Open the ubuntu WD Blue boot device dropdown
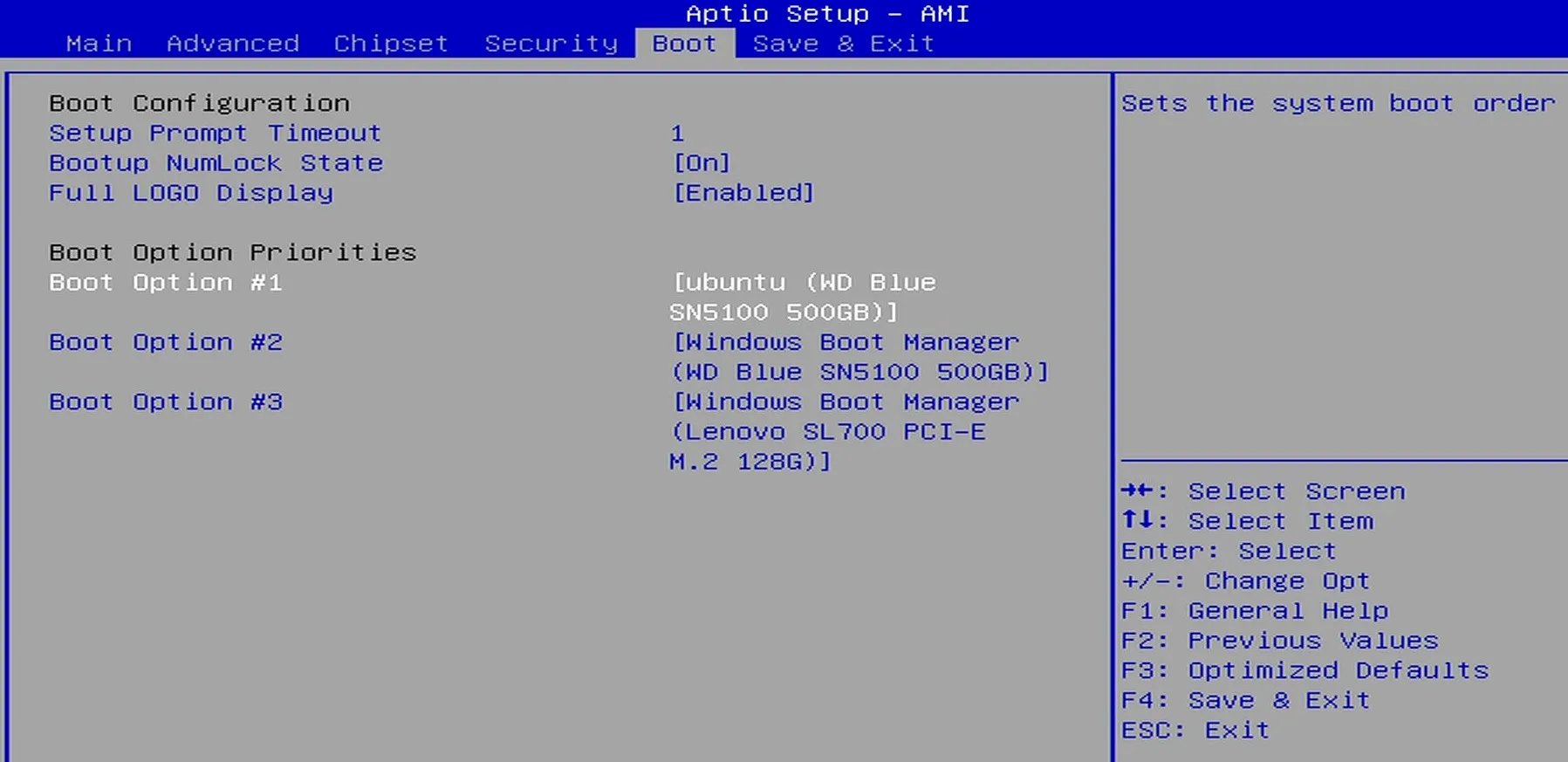The image size is (1568, 762). coord(803,298)
